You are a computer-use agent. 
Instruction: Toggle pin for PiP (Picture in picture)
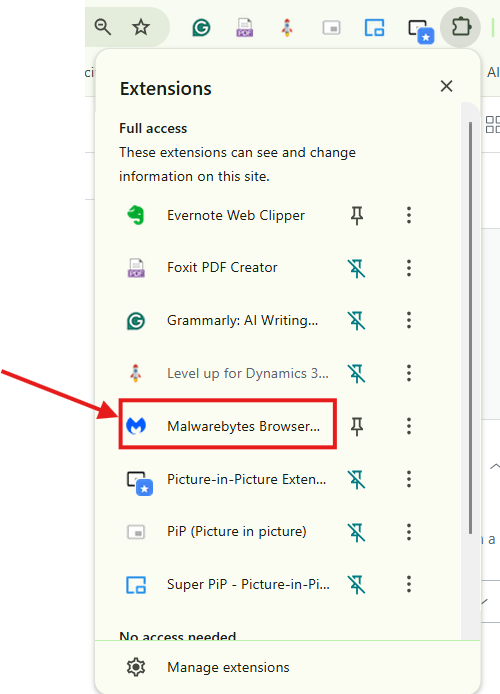tap(357, 532)
